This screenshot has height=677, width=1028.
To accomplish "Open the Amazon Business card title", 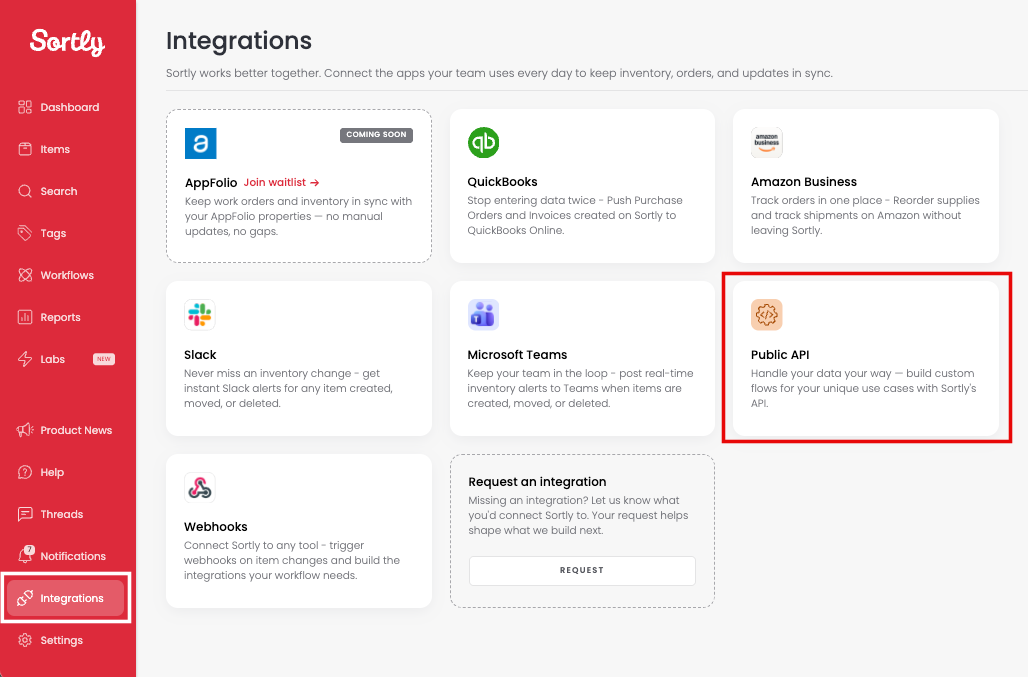I will (804, 182).
